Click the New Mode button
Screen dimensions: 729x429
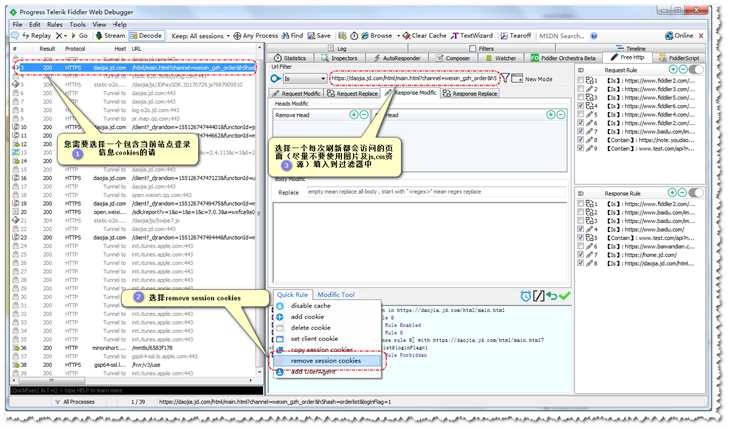pos(532,79)
